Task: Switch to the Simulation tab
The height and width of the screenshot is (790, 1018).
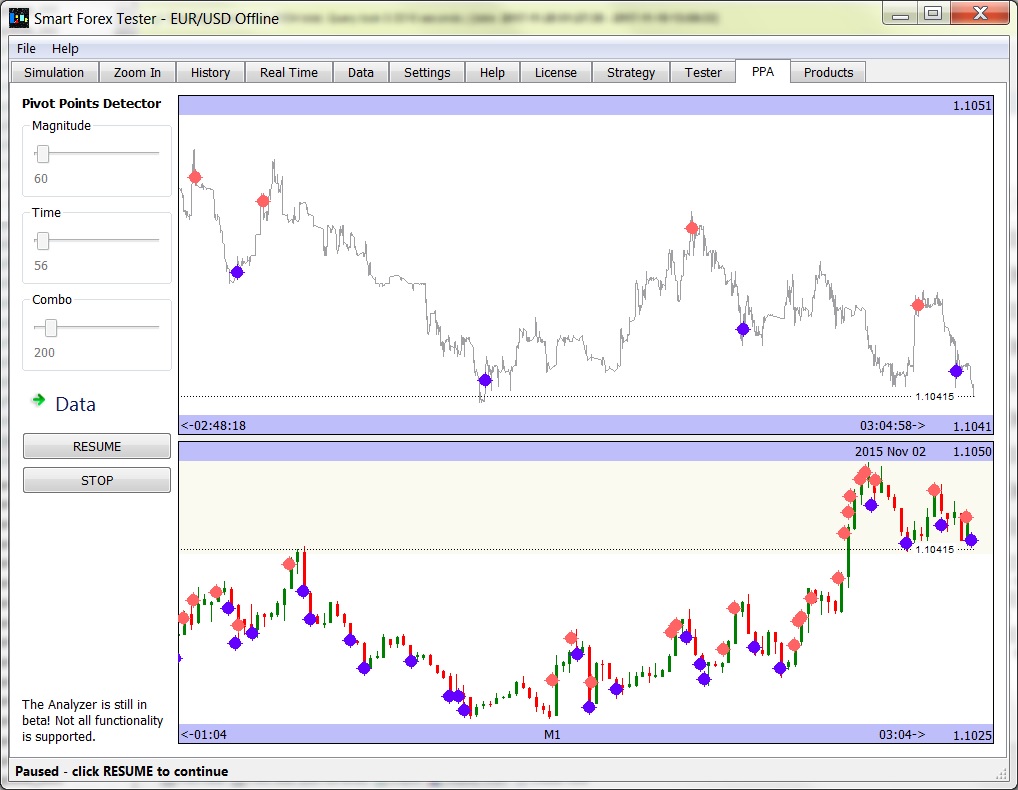Action: 55,73
